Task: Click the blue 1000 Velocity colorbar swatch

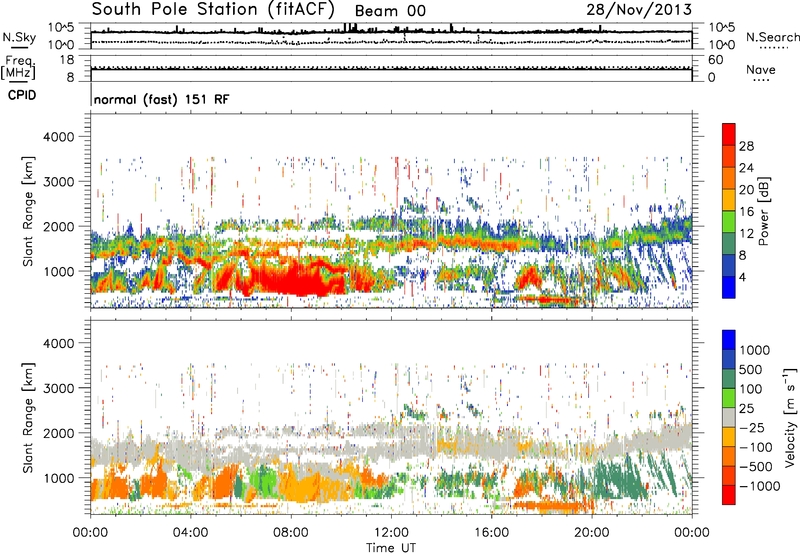Action: point(729,340)
